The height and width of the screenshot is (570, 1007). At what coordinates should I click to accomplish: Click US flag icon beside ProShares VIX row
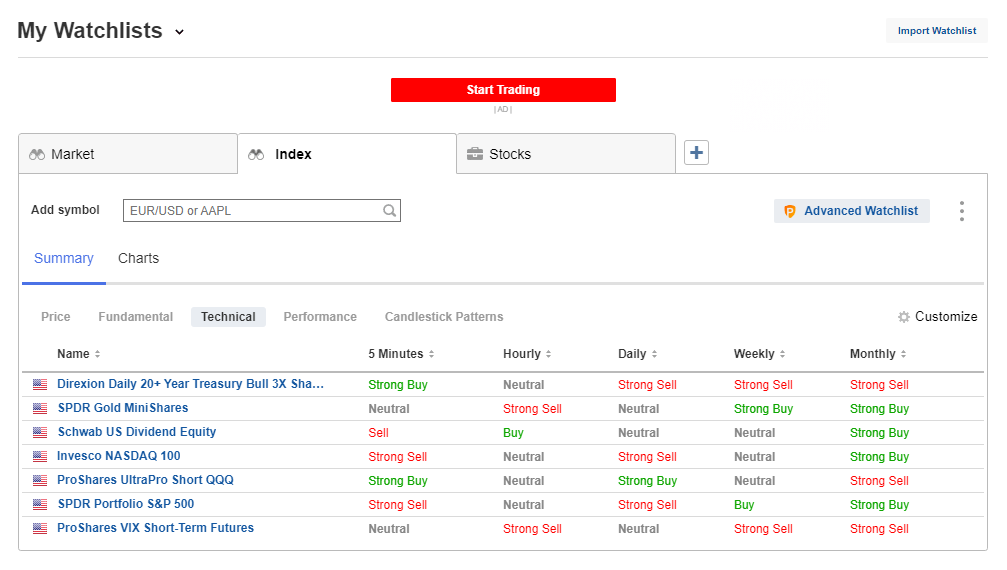(x=40, y=528)
